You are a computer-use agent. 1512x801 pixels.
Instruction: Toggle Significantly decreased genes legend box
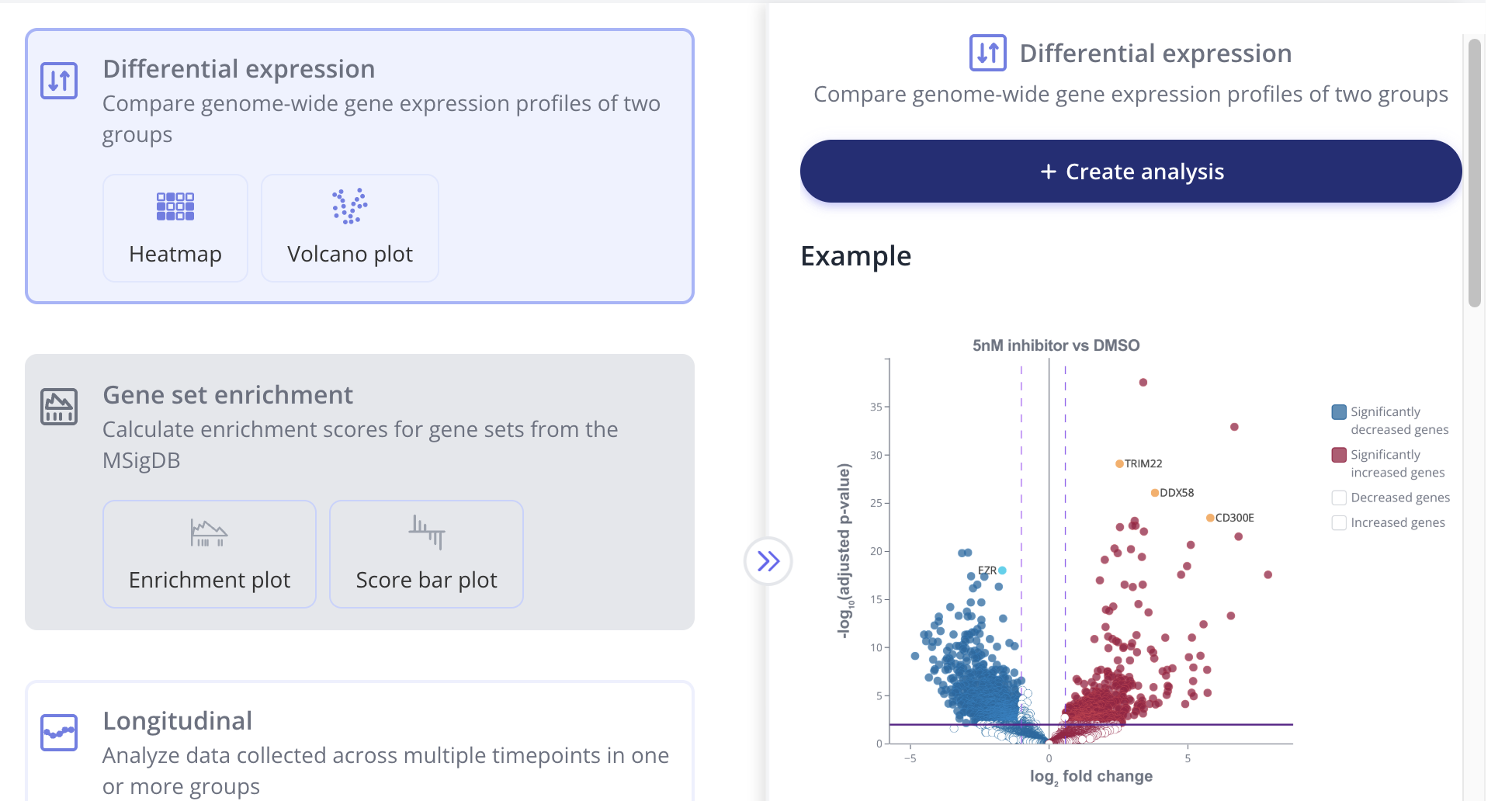(x=1339, y=412)
